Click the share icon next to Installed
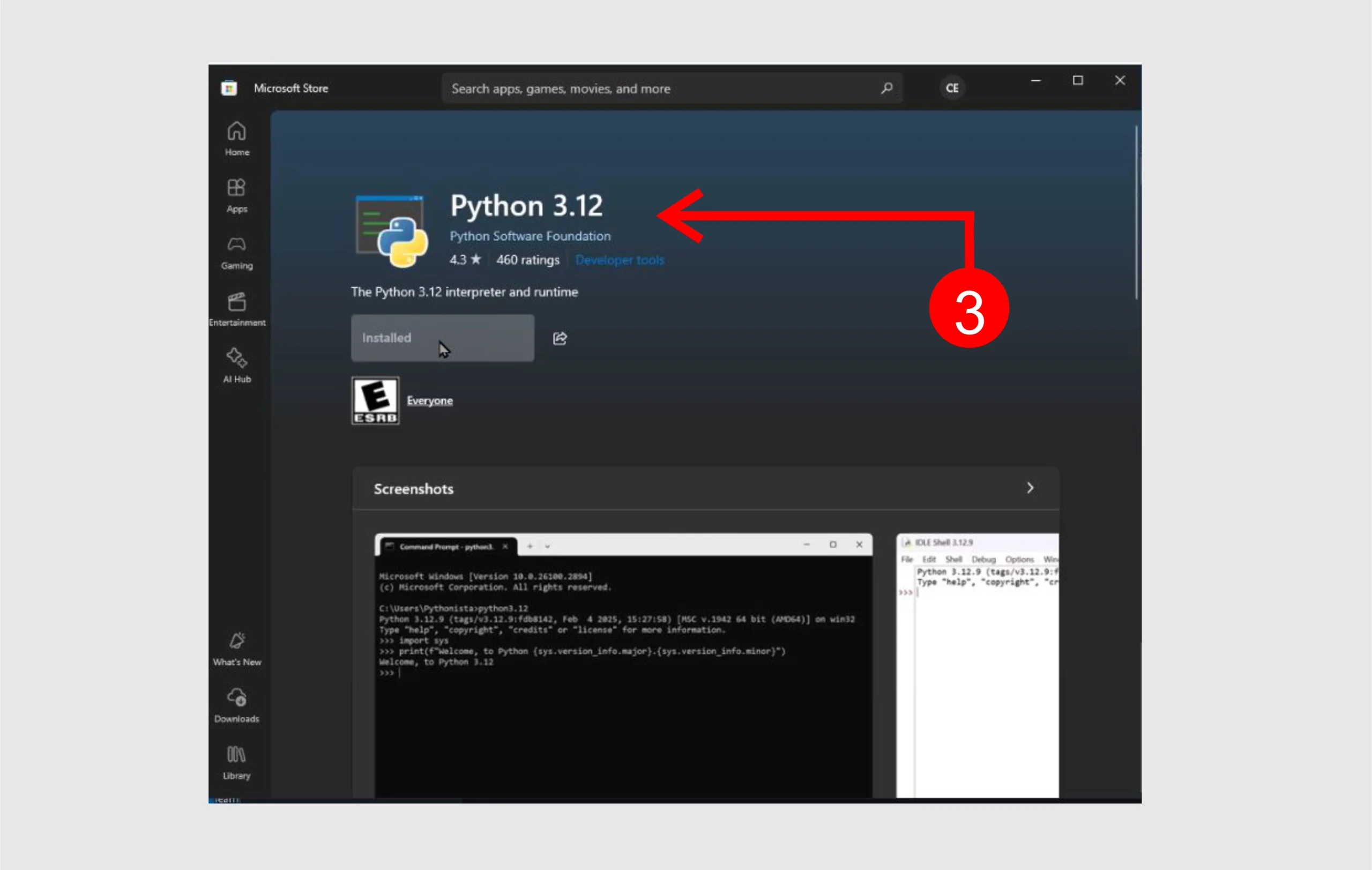This screenshot has width=1372, height=870. coord(560,338)
